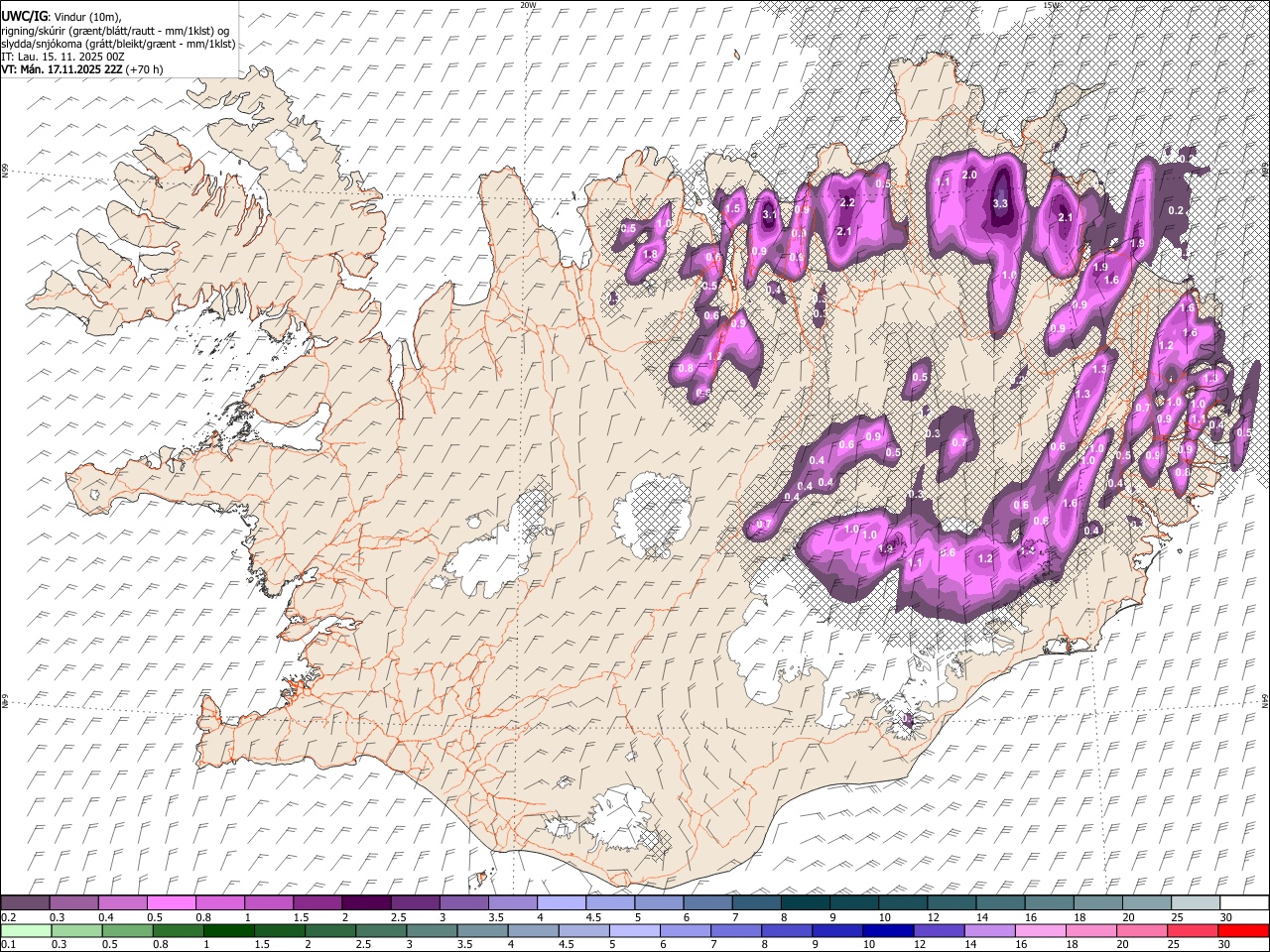Image resolution: width=1270 pixels, height=952 pixels.
Task: Click the 'VT: Mán. 17.11.2025 22Z (+70 h)' line
Action: pos(82,69)
